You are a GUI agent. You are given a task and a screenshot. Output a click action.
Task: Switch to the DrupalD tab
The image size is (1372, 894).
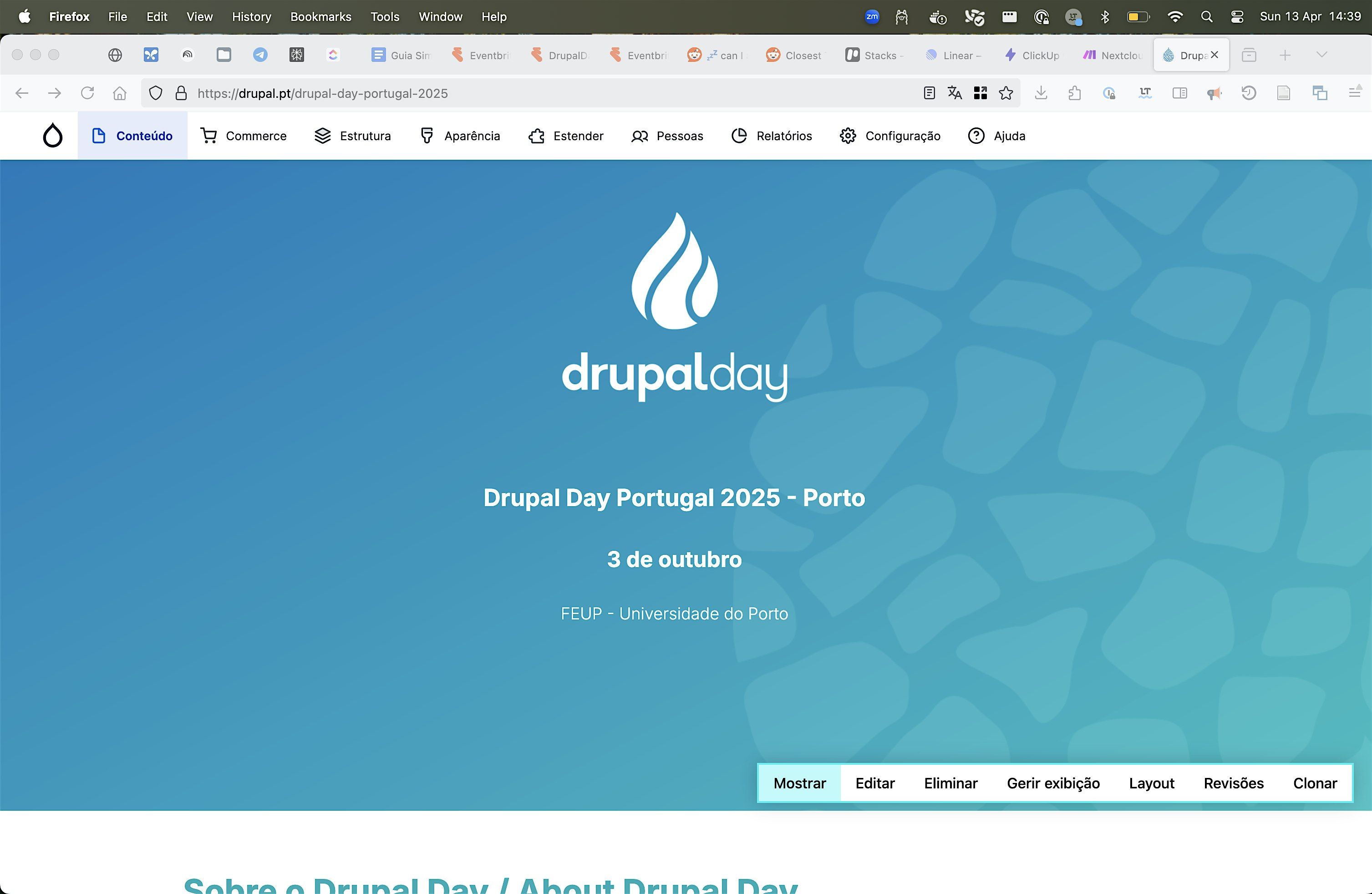click(x=560, y=56)
